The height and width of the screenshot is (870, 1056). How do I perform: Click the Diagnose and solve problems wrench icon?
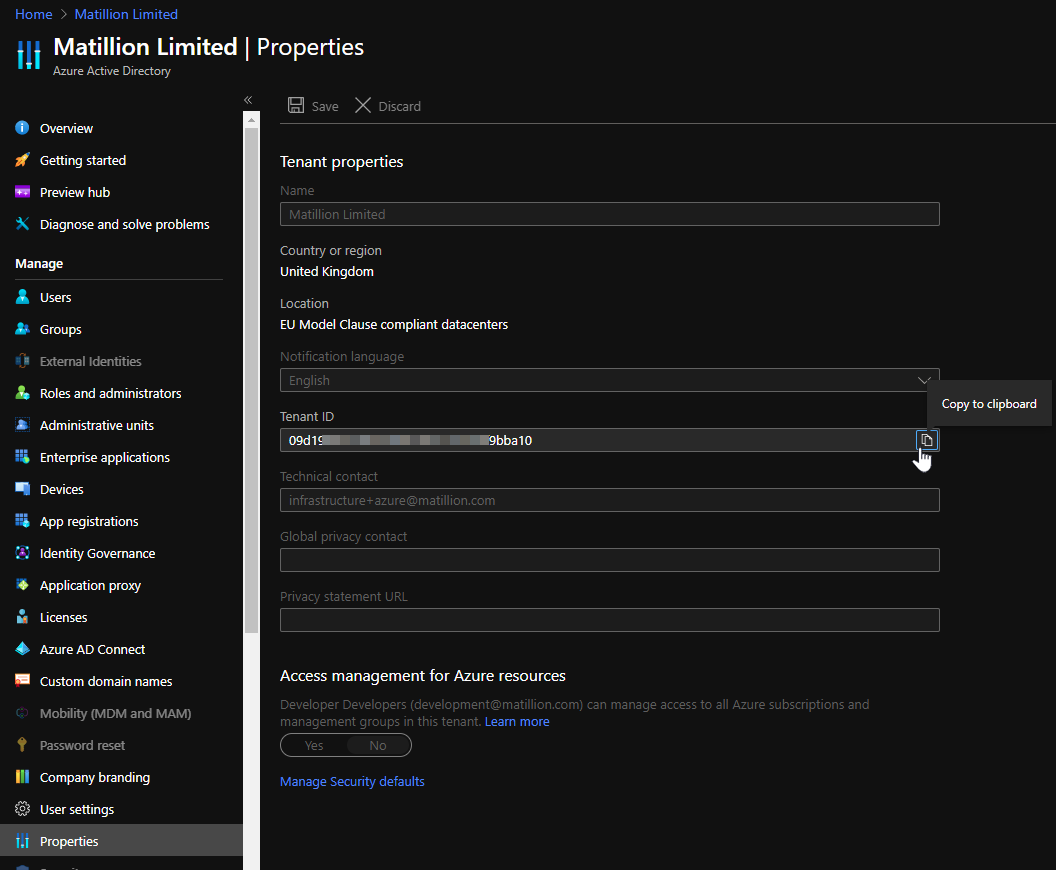click(x=22, y=224)
